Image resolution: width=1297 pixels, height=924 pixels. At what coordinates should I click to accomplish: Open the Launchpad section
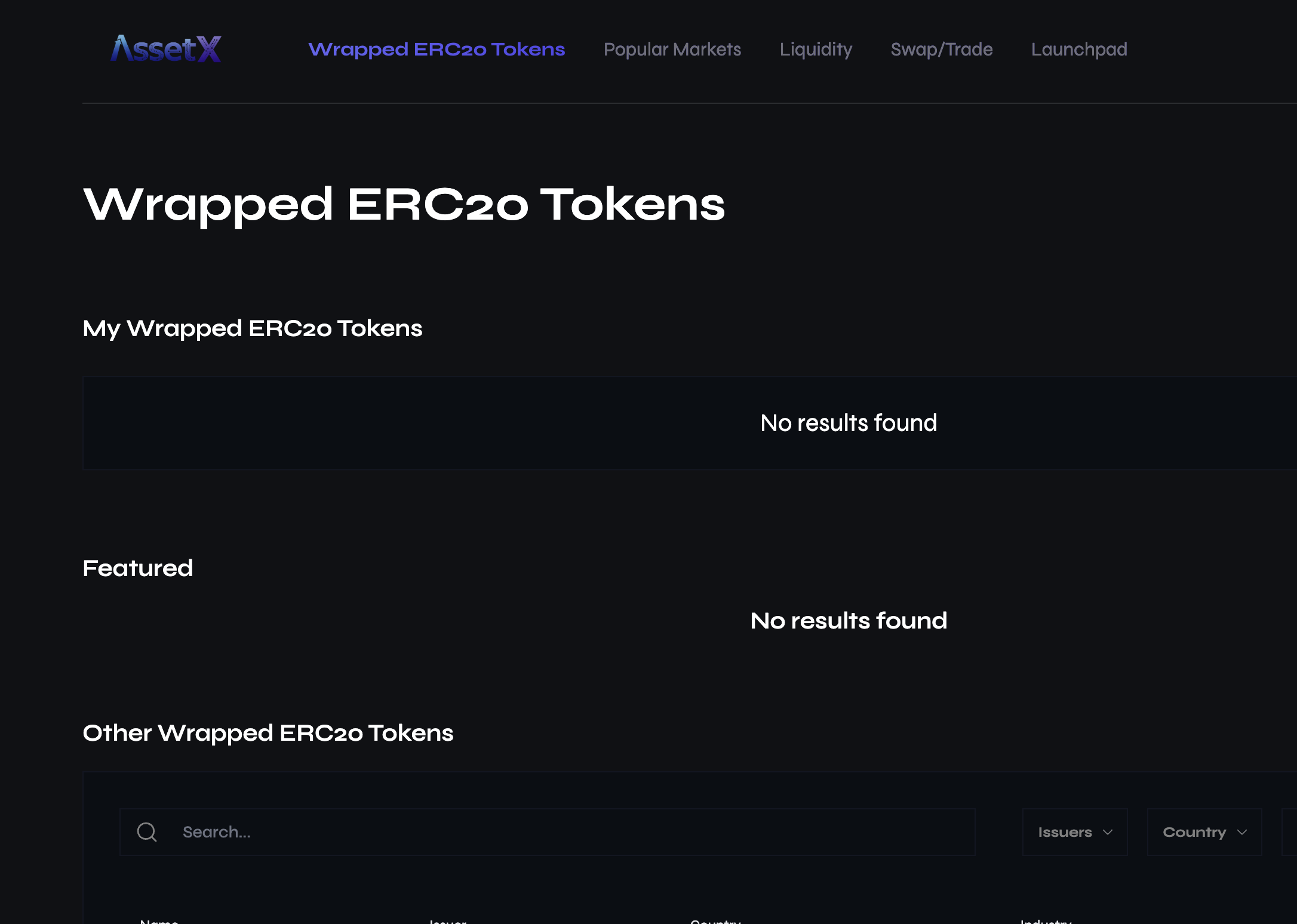click(x=1079, y=49)
